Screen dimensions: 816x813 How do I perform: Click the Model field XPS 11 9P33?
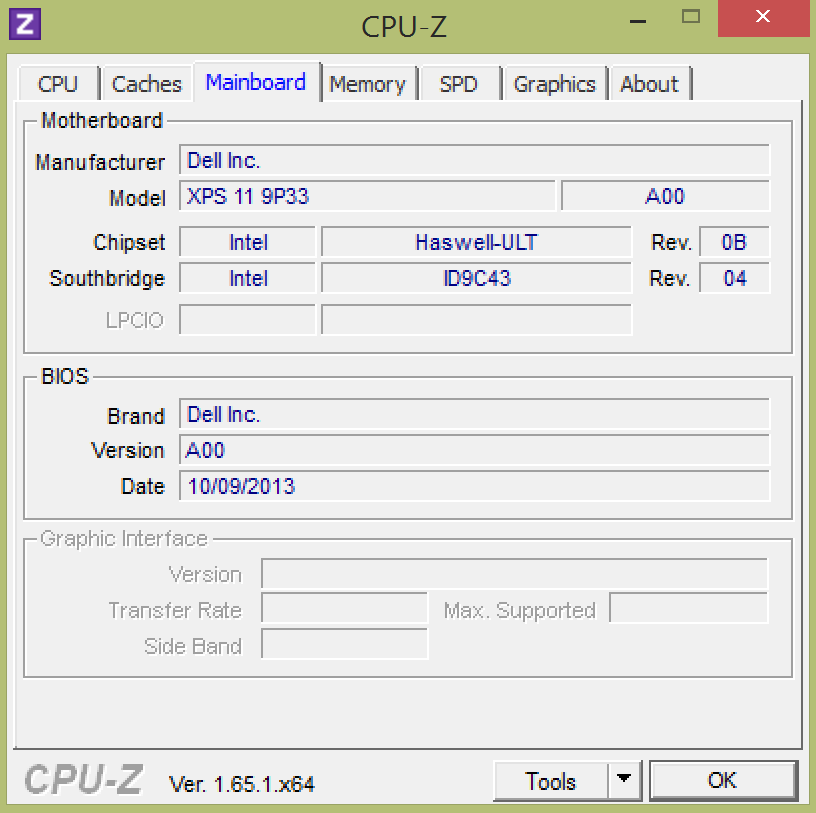pos(367,196)
